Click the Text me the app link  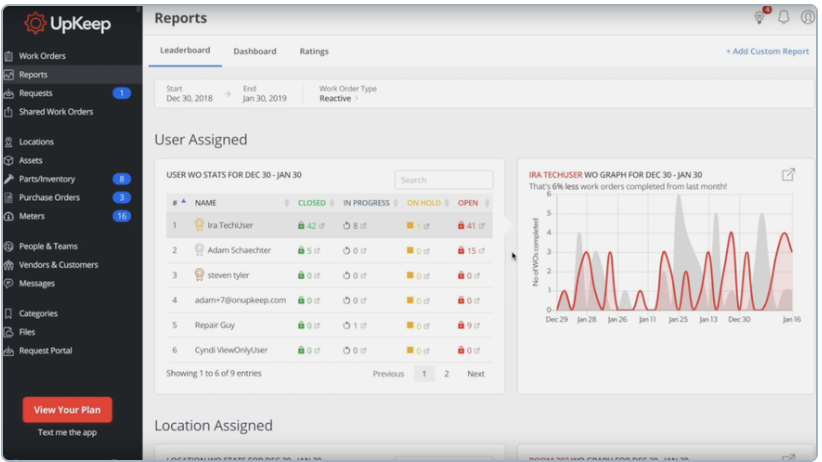point(67,433)
